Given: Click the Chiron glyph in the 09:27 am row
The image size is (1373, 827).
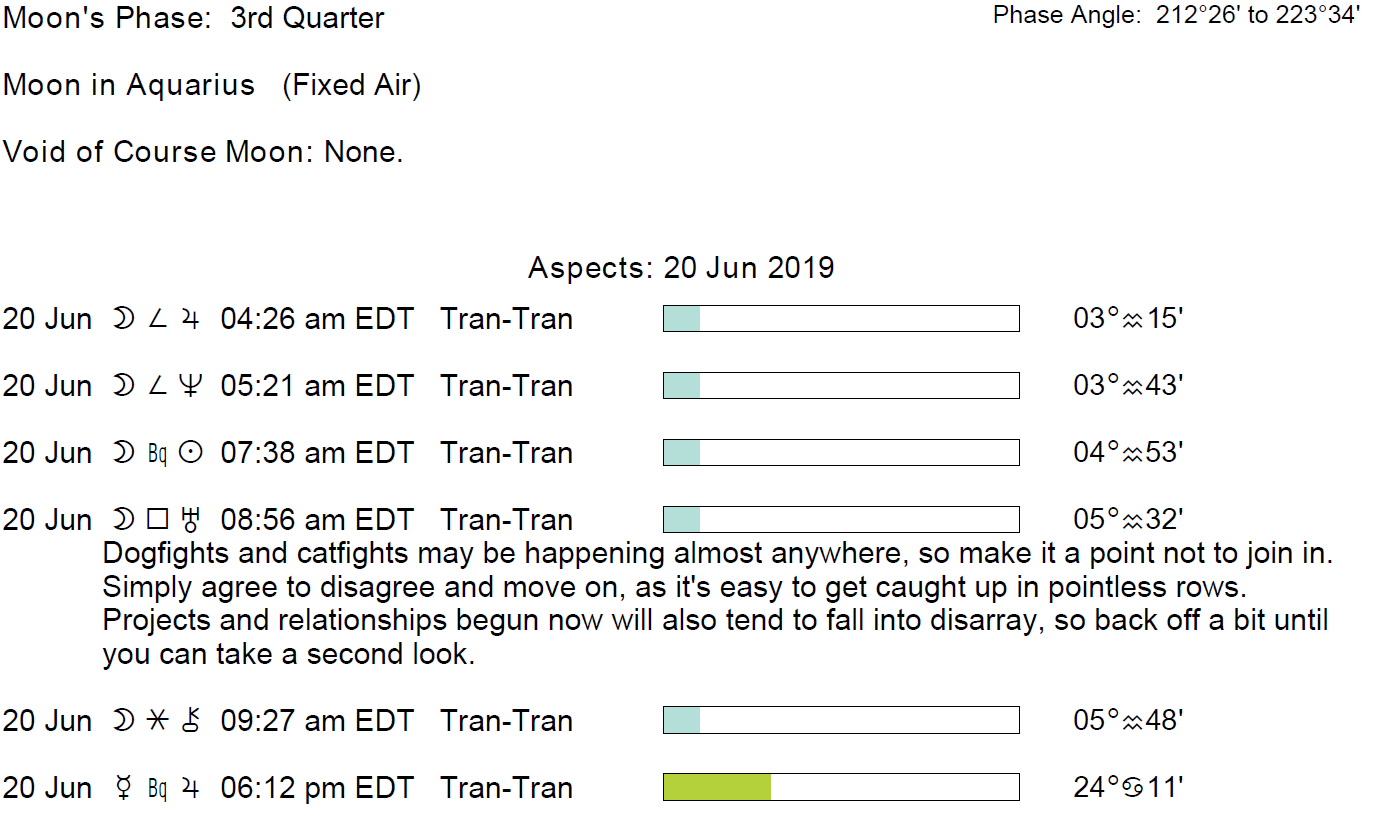Looking at the screenshot, I should (190, 722).
